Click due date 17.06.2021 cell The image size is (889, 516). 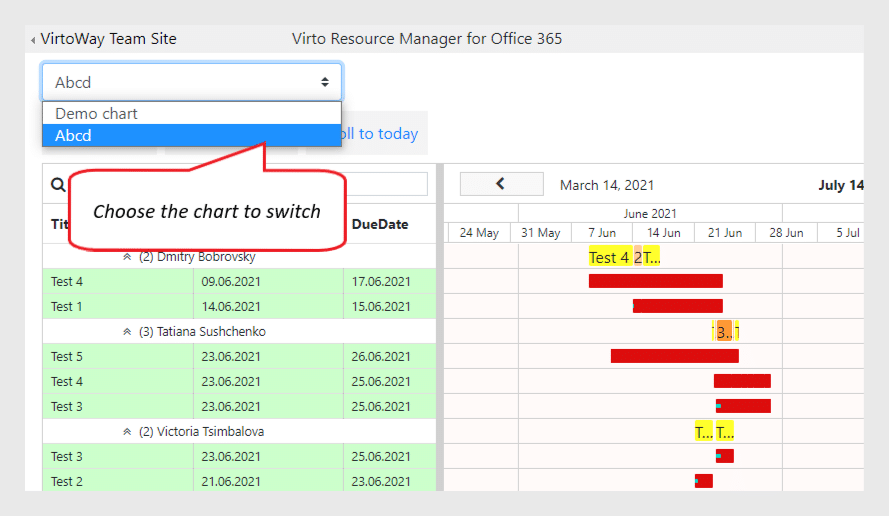[x=390, y=281]
